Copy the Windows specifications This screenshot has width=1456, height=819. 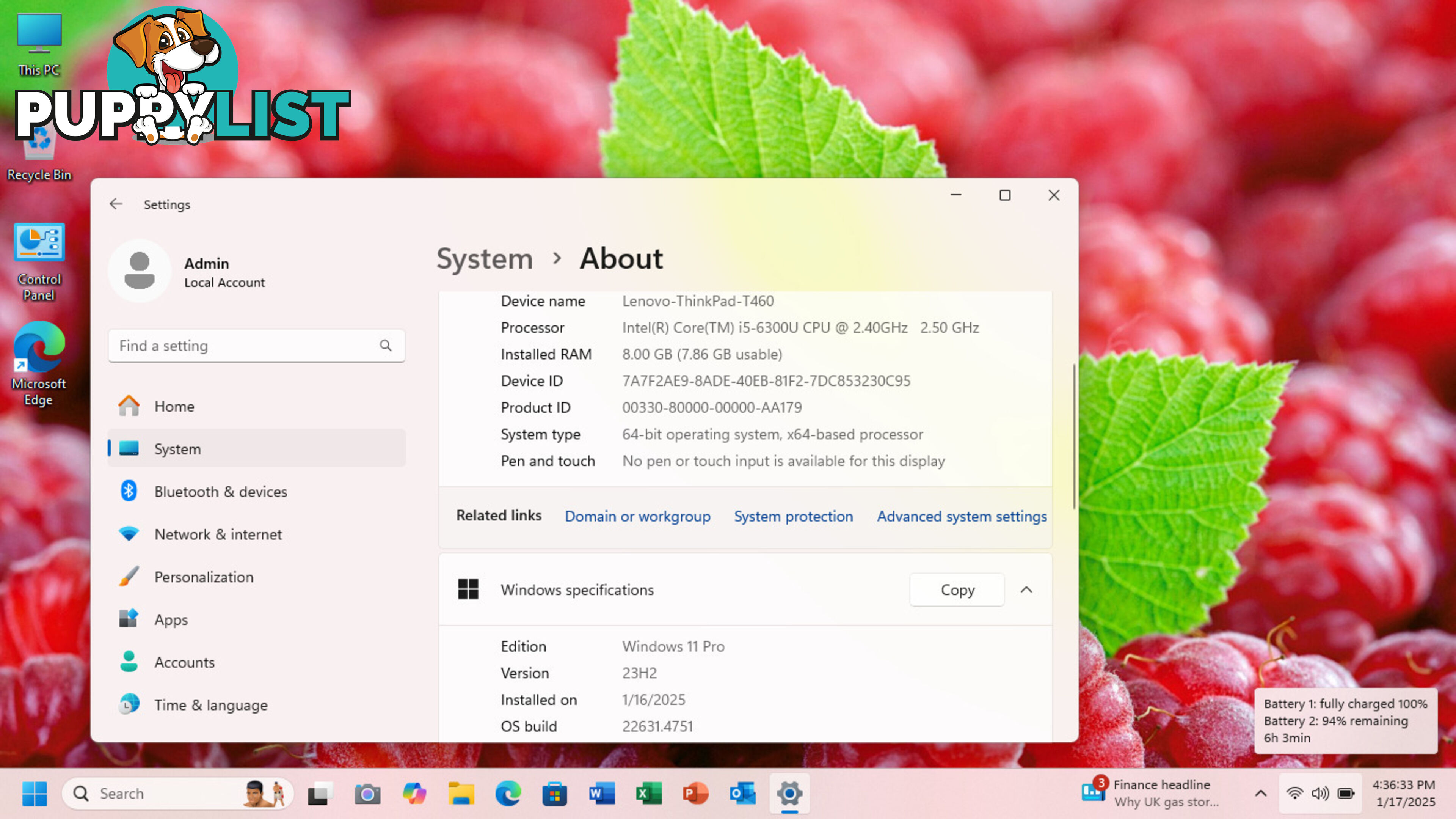[957, 590]
